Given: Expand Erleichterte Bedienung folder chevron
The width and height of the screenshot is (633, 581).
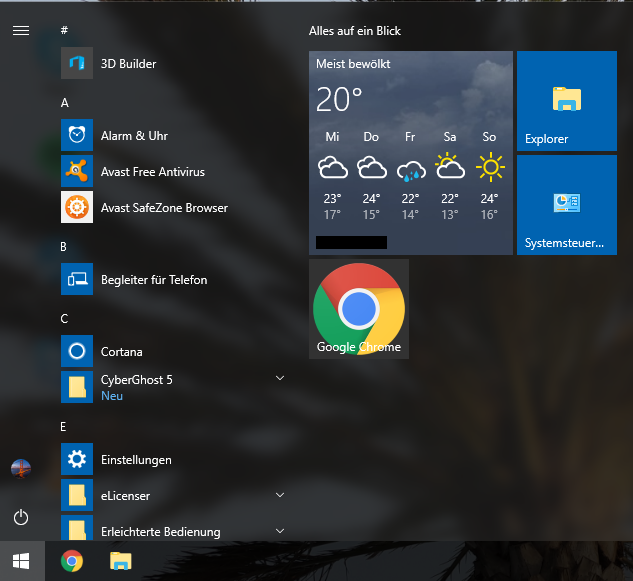Looking at the screenshot, I should pyautogui.click(x=280, y=531).
